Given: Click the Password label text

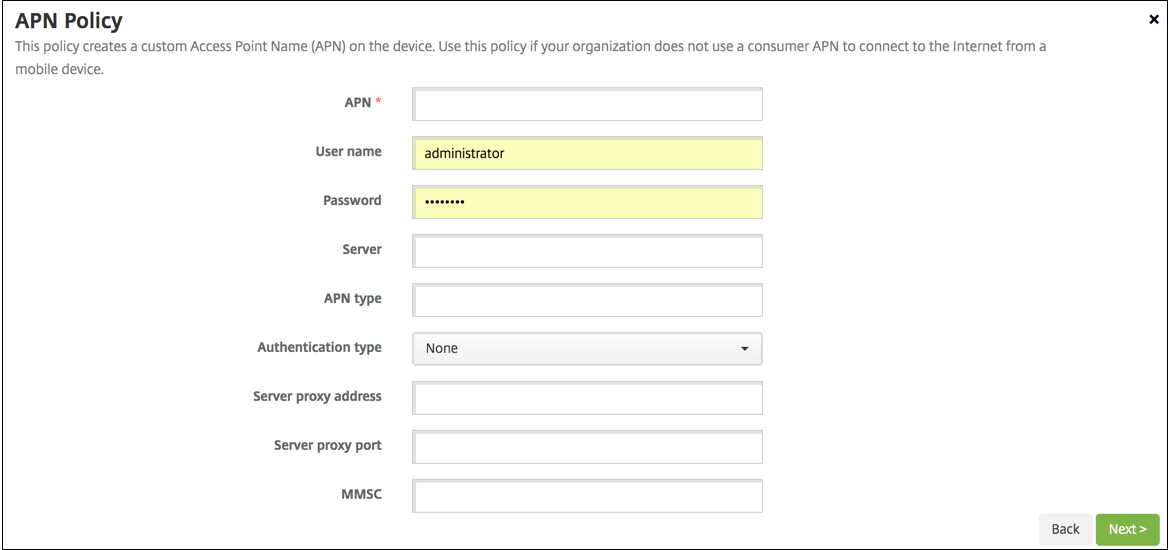Looking at the screenshot, I should pyautogui.click(x=352, y=200).
